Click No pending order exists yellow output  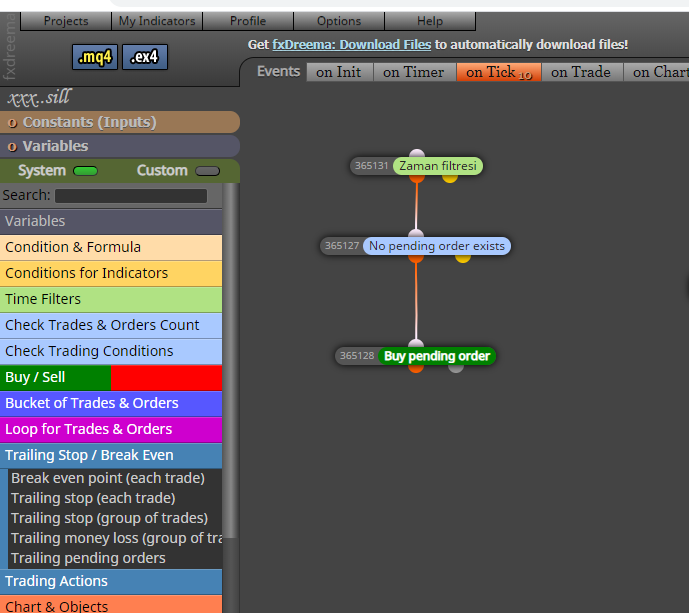(x=463, y=259)
